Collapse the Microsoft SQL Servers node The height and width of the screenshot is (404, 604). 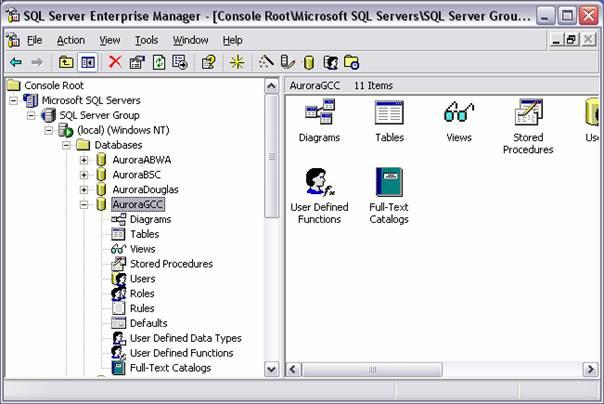tap(13, 101)
